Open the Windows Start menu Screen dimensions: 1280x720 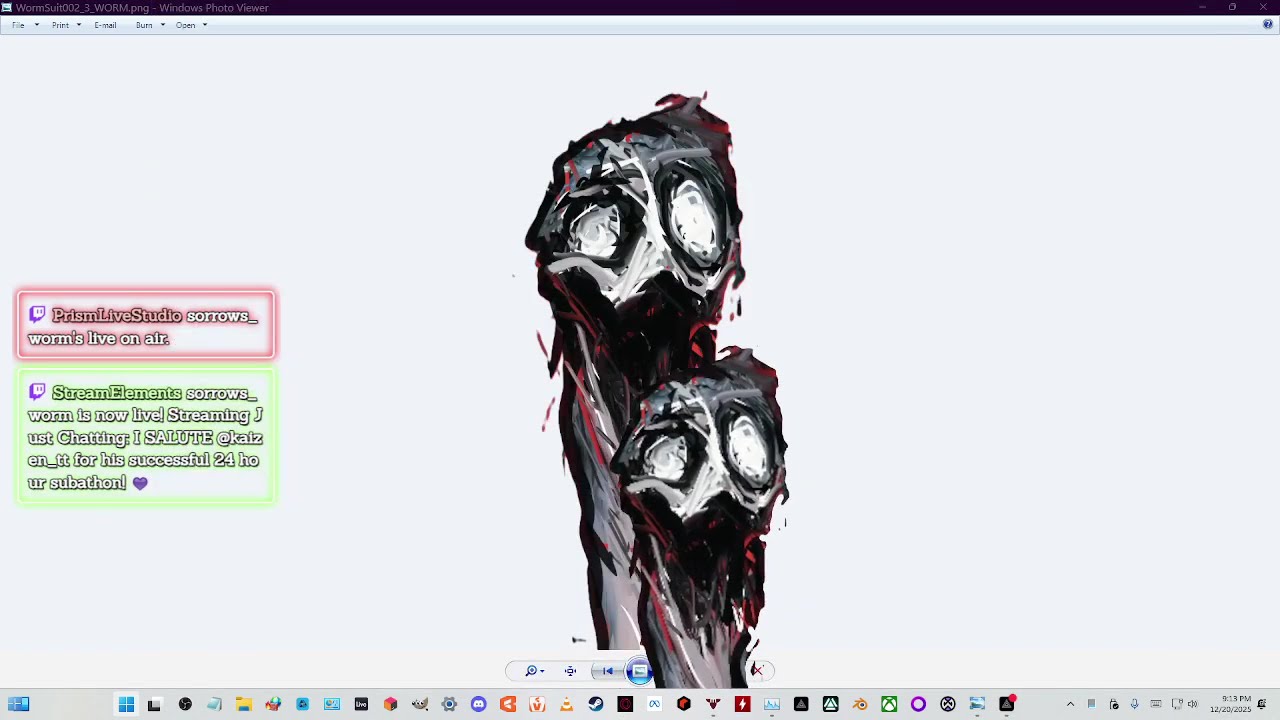126,705
